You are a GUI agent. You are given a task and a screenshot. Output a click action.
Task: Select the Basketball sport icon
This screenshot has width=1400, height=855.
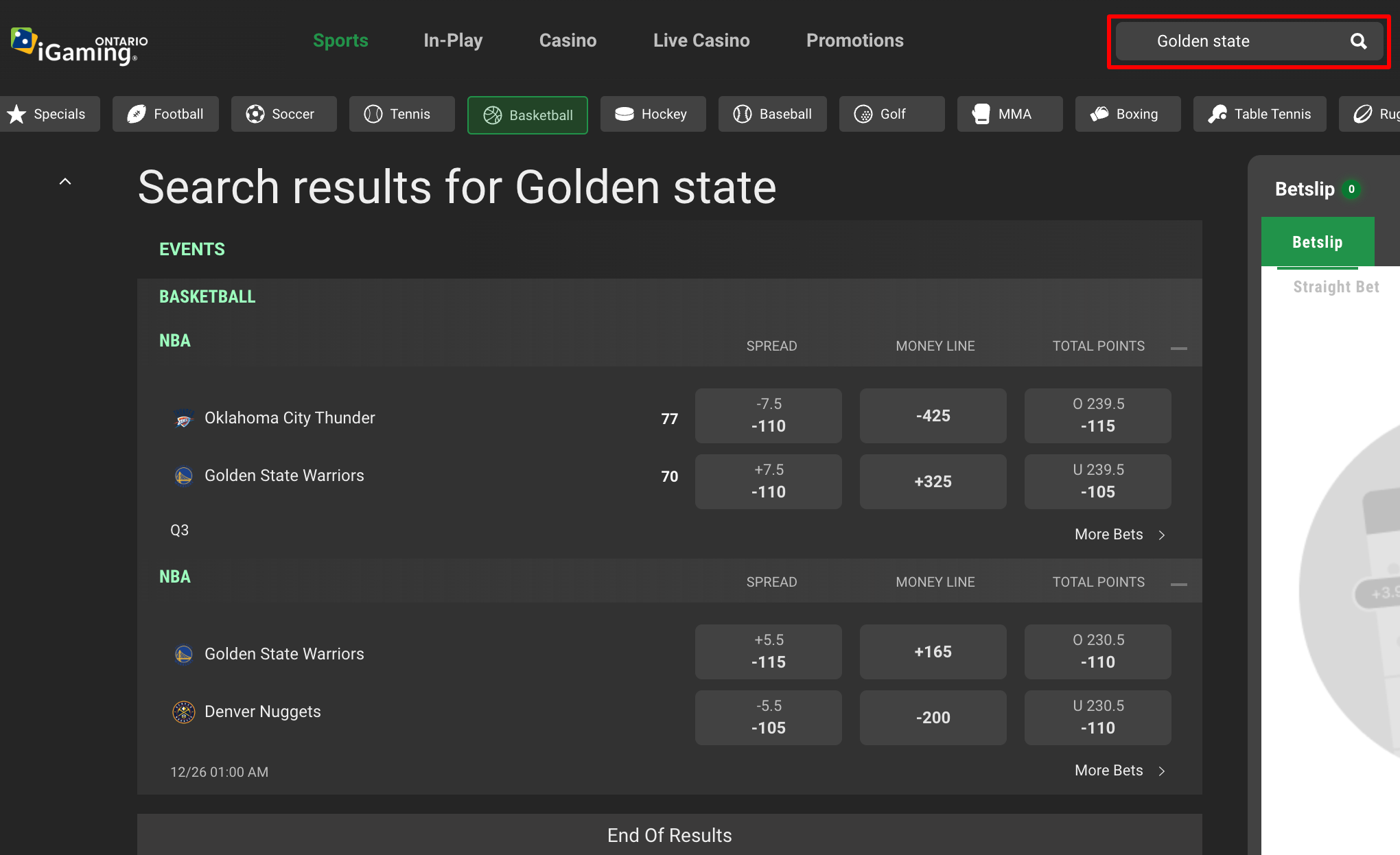[x=491, y=115]
